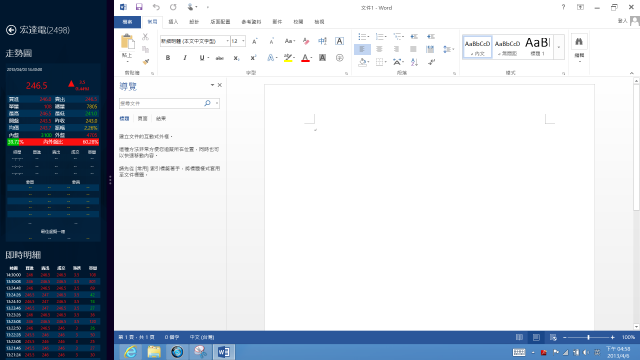This screenshot has width=640, height=360.
Task: Apply red font color
Action: tap(305, 58)
